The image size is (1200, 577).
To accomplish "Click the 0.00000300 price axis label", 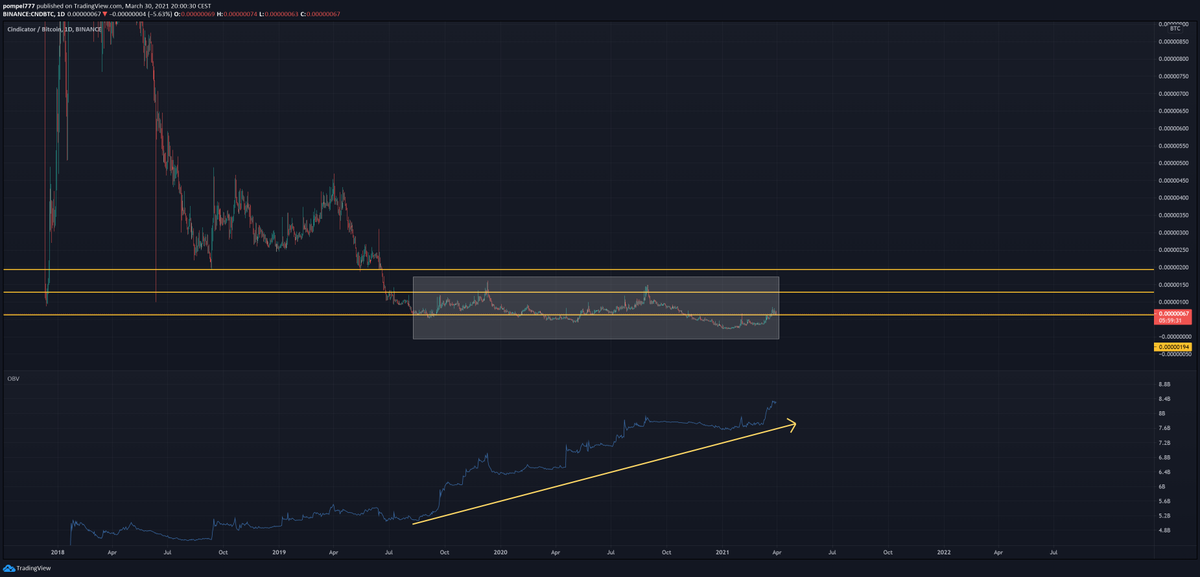I will click(1175, 232).
